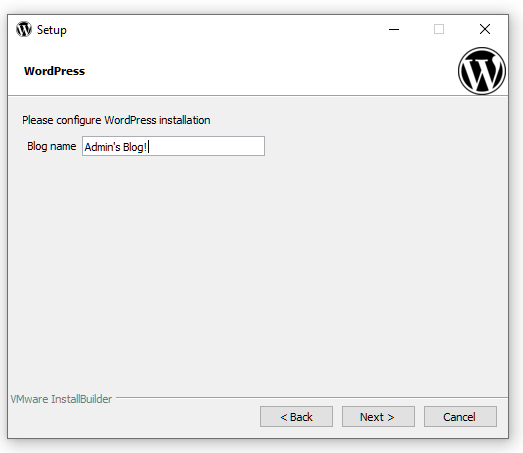This screenshot has height=453, width=523.
Task: Click the "Blog name" label
Action: click(x=52, y=146)
